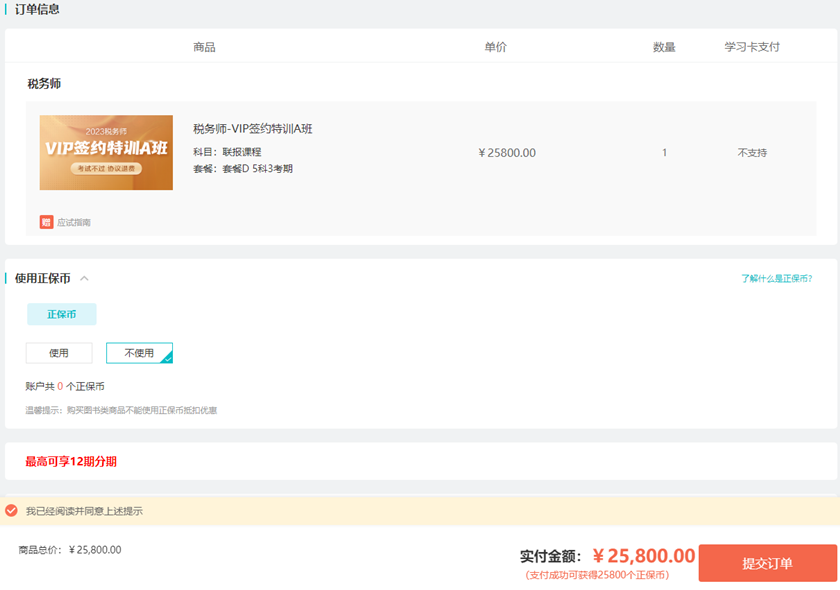Select the 使用 option for 正保币
The width and height of the screenshot is (840, 590).
point(59,353)
